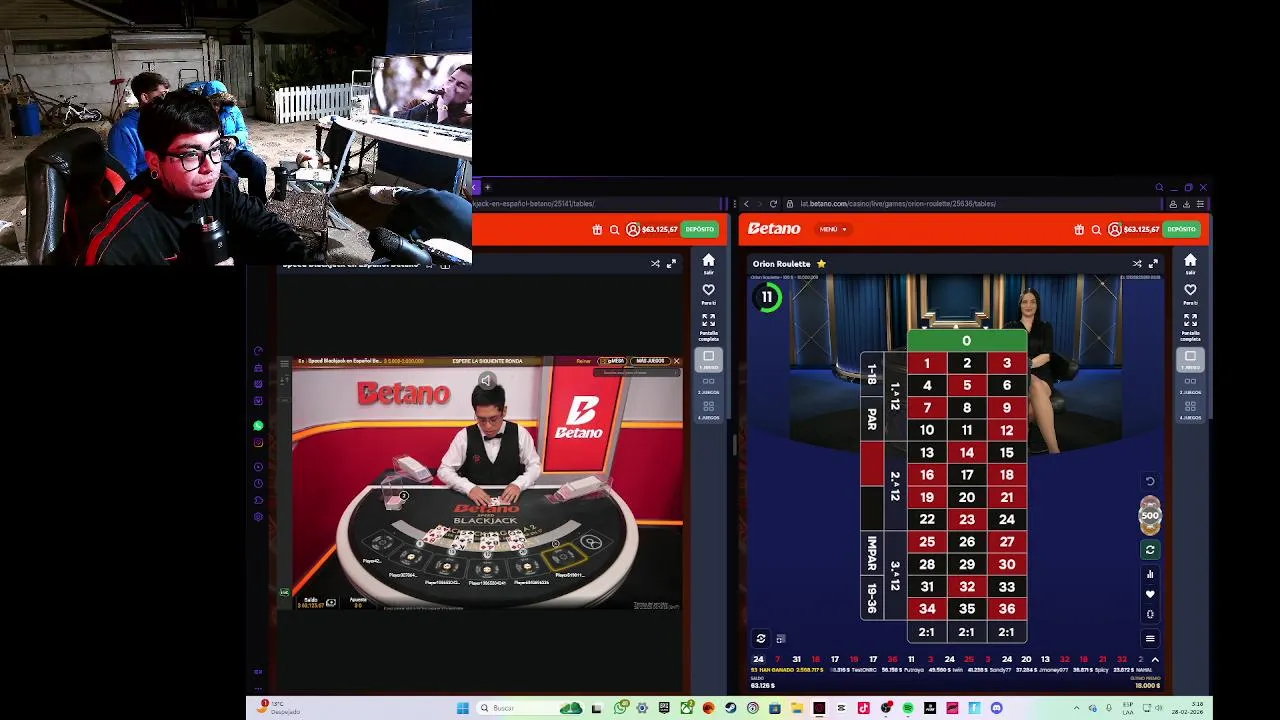Image resolution: width=1280 pixels, height=720 pixels.
Task: Bet on 19-36 outside field
Action: (871, 598)
